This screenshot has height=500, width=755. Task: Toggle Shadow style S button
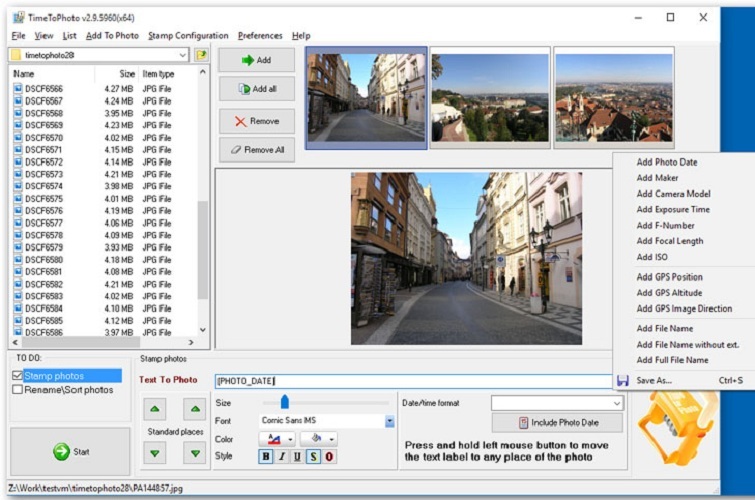tap(313, 457)
